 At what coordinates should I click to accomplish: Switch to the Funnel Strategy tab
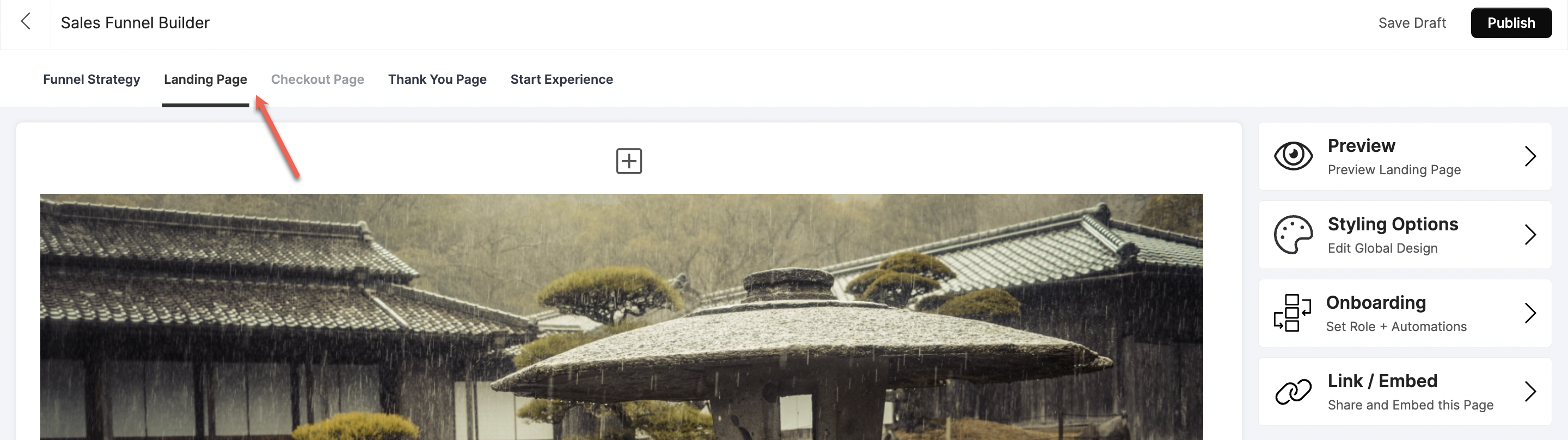coord(91,79)
